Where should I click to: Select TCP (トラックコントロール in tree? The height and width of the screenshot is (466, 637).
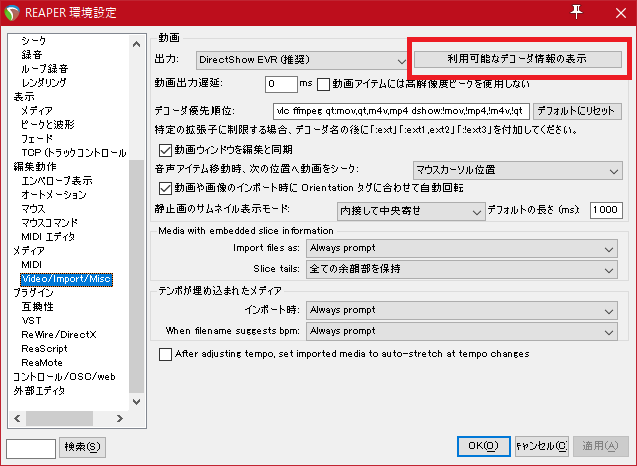point(74,153)
